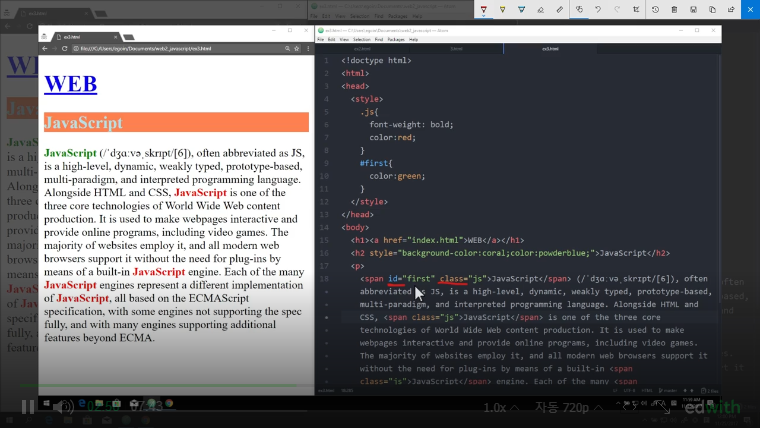Screen dimensions: 760x428
Task: Select the yellow pencil tool
Action: click(503, 10)
